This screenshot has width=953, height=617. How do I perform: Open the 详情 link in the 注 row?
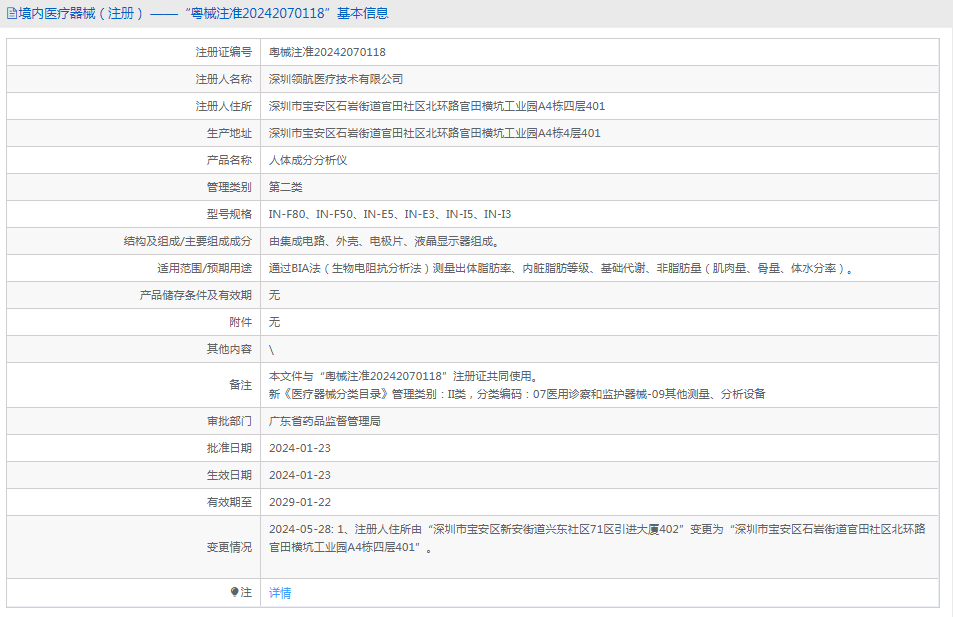coord(280,593)
